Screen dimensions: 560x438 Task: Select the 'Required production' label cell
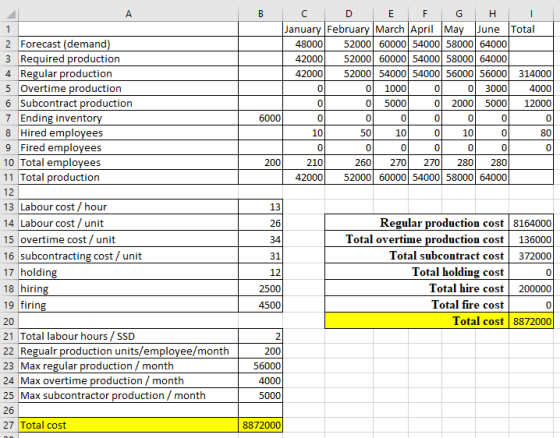click(x=129, y=59)
